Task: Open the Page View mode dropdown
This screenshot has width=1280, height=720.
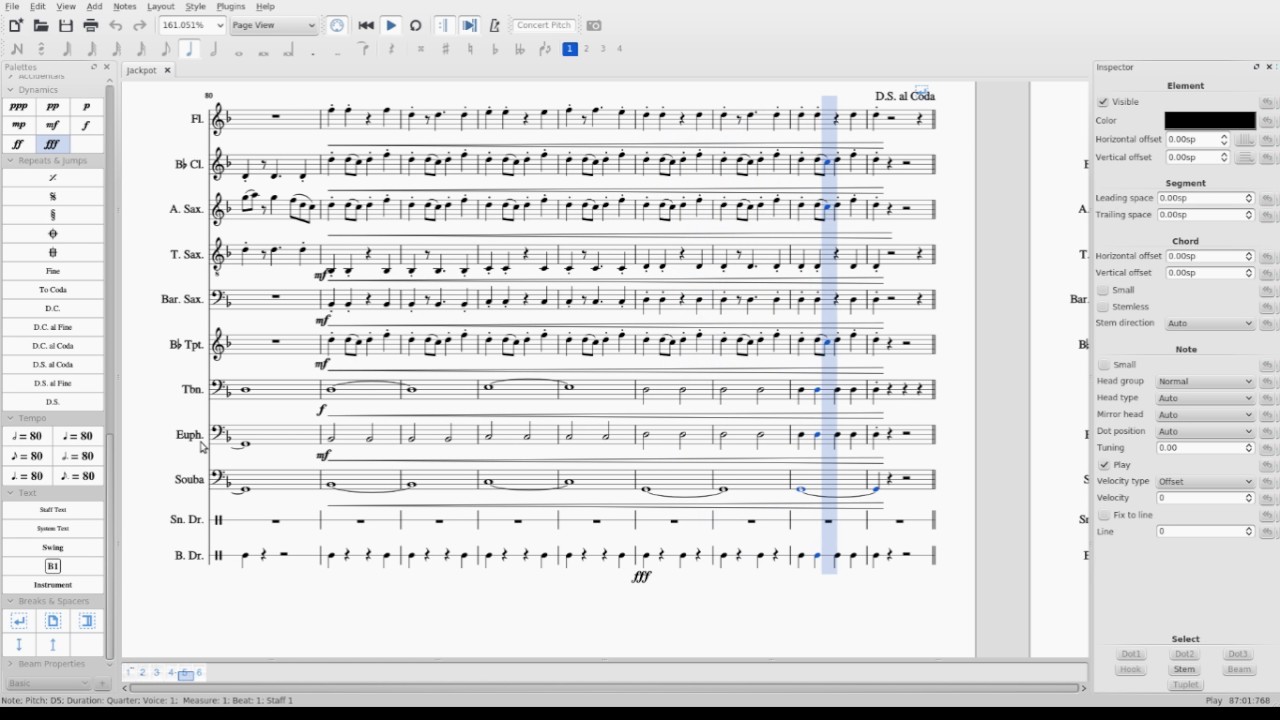Action: pyautogui.click(x=273, y=25)
